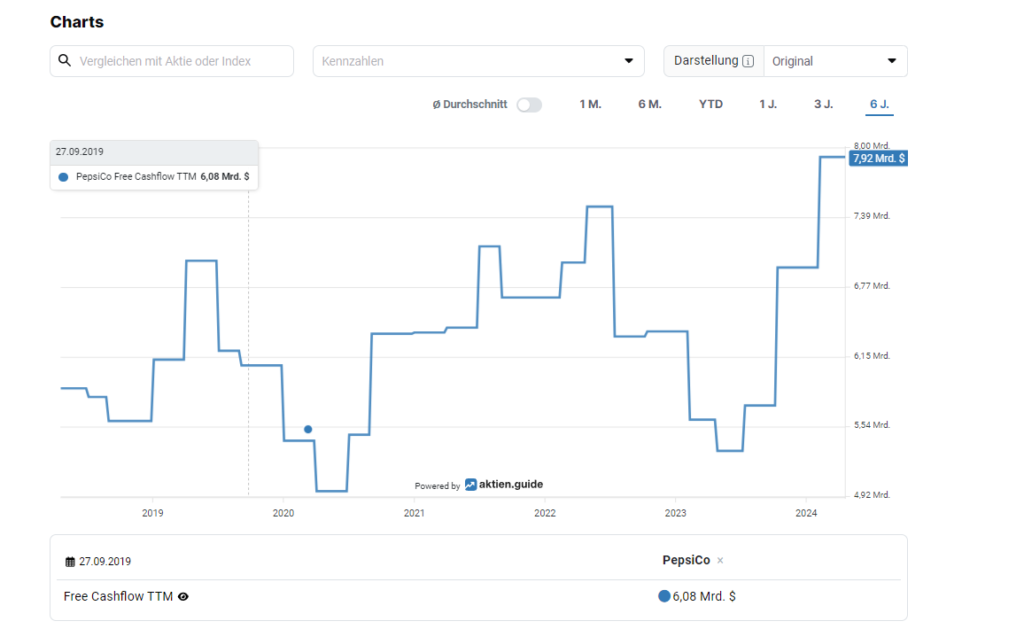The image size is (1024, 629).
Task: Click the 6,15 Mrd. y-axis label
Action: click(872, 356)
